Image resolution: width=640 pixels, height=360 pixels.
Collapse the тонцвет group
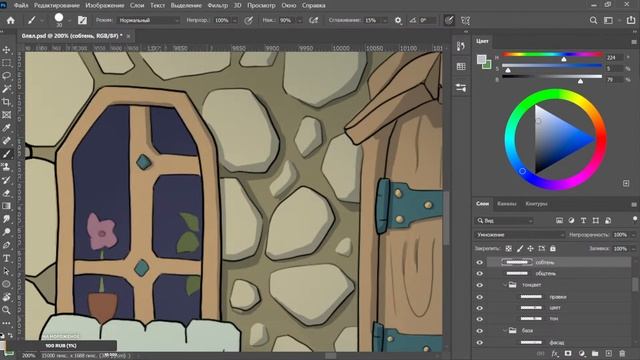pos(505,285)
